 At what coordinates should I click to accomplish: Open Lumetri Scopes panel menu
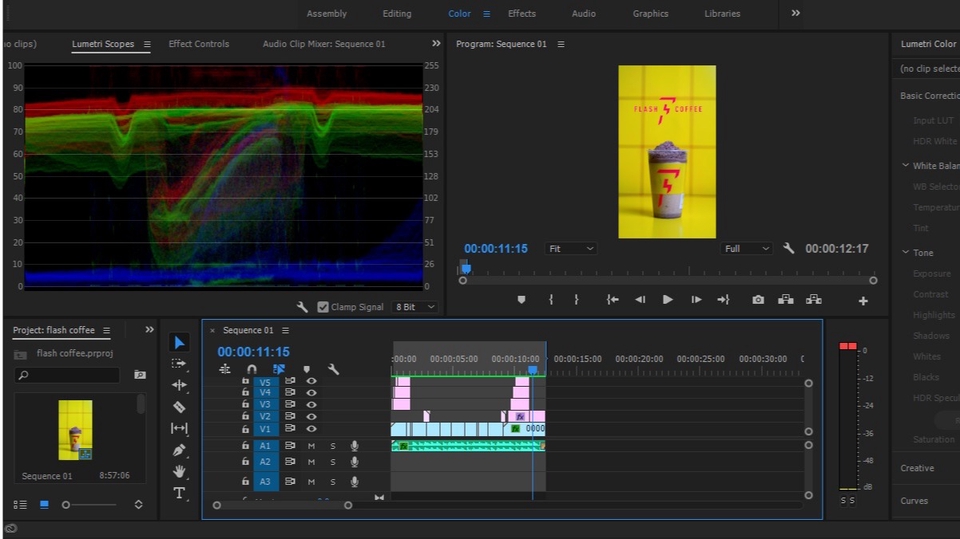click(147, 44)
